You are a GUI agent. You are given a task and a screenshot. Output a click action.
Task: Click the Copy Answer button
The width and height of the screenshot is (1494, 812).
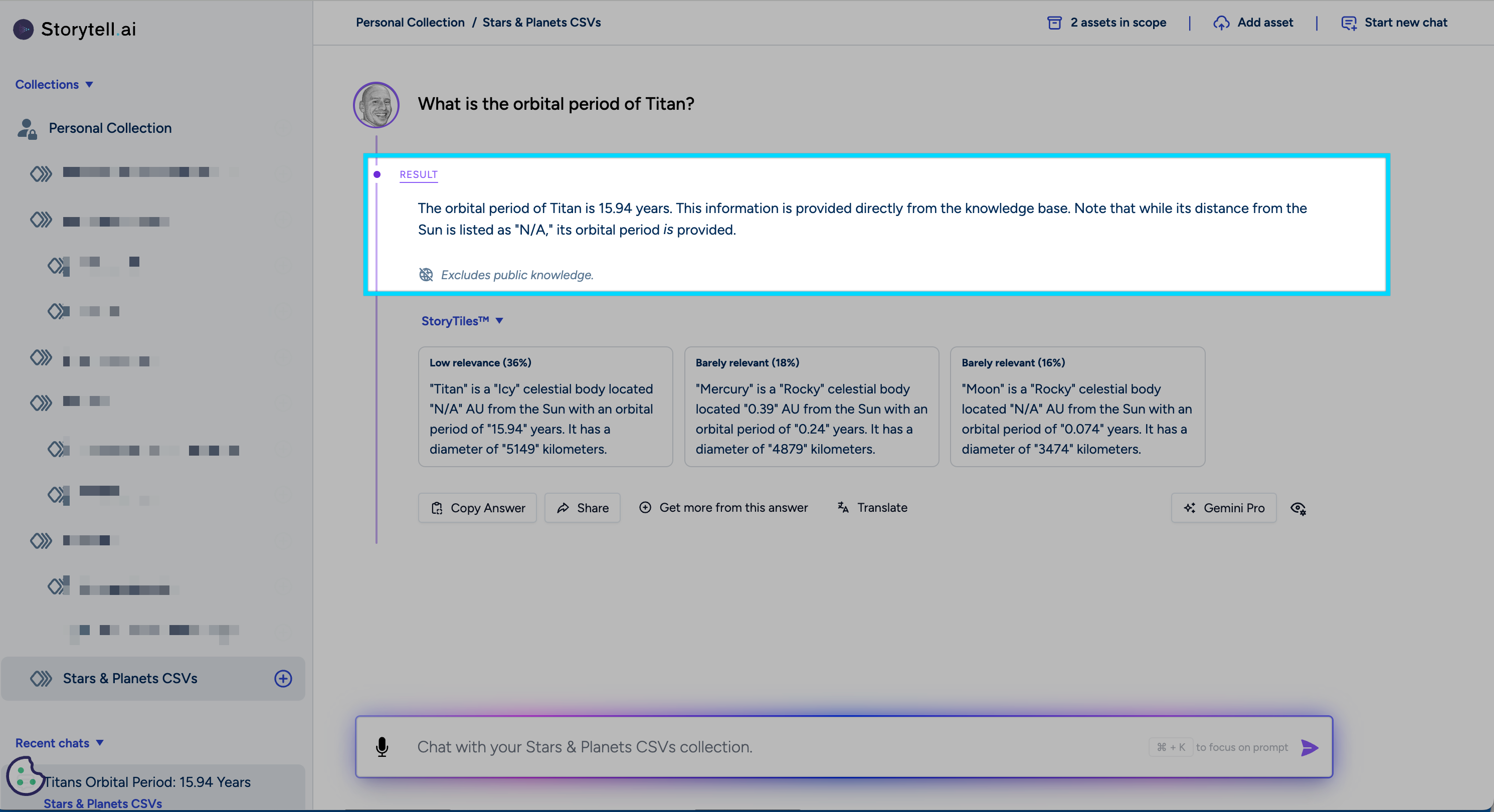click(477, 508)
